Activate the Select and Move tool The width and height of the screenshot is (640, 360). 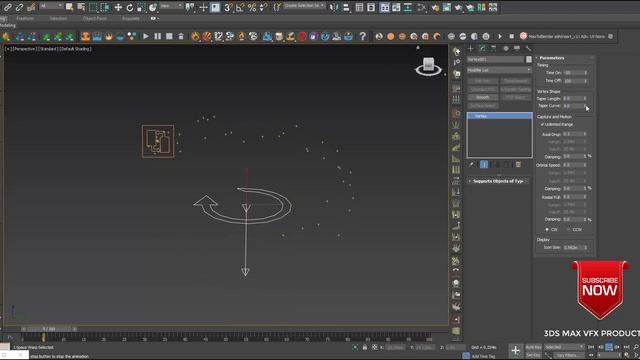(x=118, y=7)
